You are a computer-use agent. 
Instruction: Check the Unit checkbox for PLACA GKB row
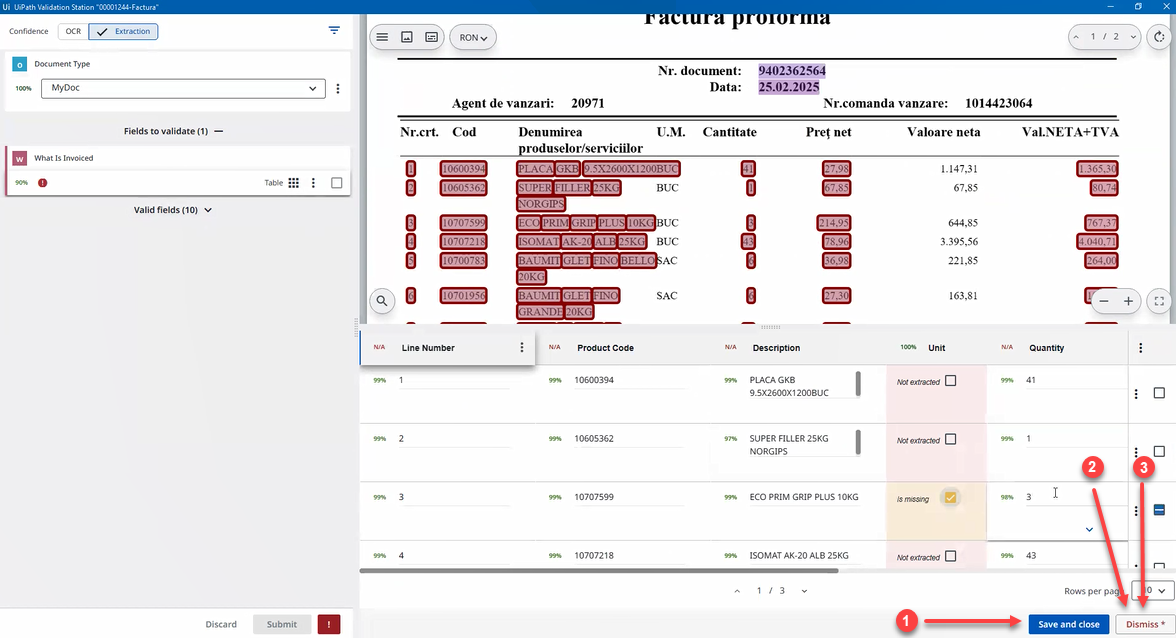pyautogui.click(x=950, y=381)
